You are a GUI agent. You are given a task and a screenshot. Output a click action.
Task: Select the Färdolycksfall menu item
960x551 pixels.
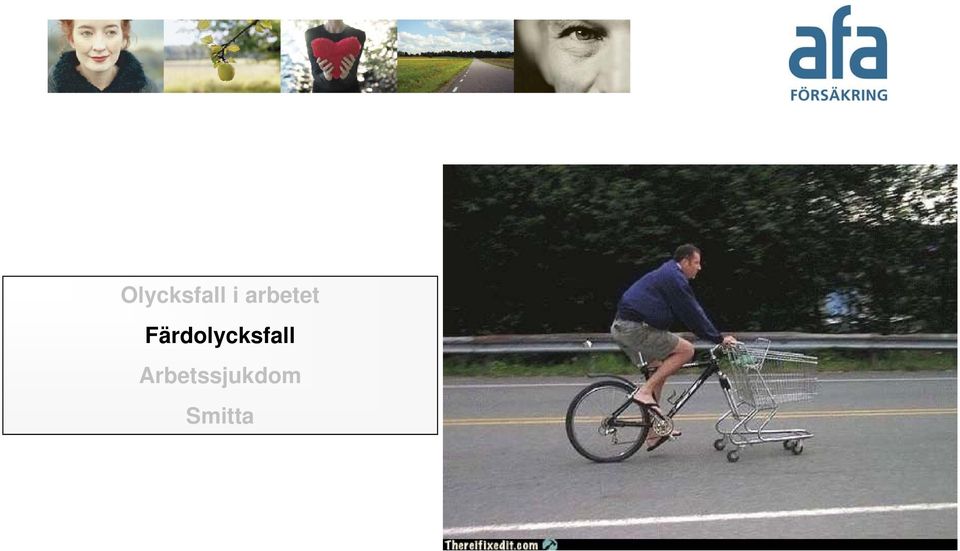tap(220, 335)
